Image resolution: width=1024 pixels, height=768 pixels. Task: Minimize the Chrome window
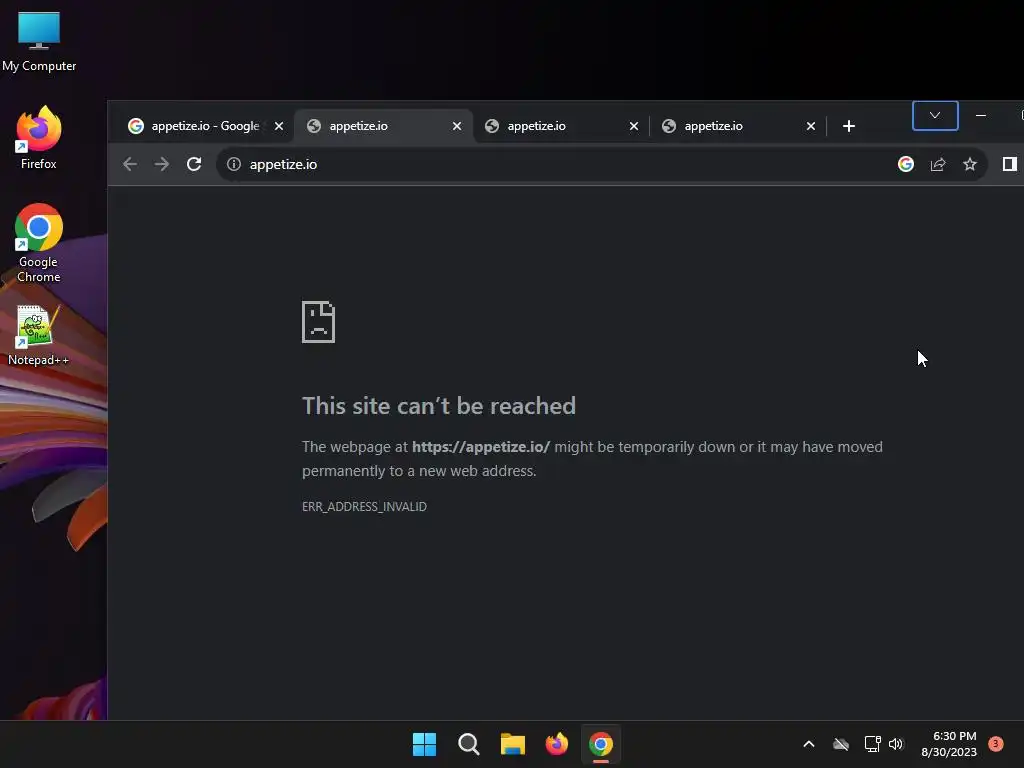tap(981, 116)
